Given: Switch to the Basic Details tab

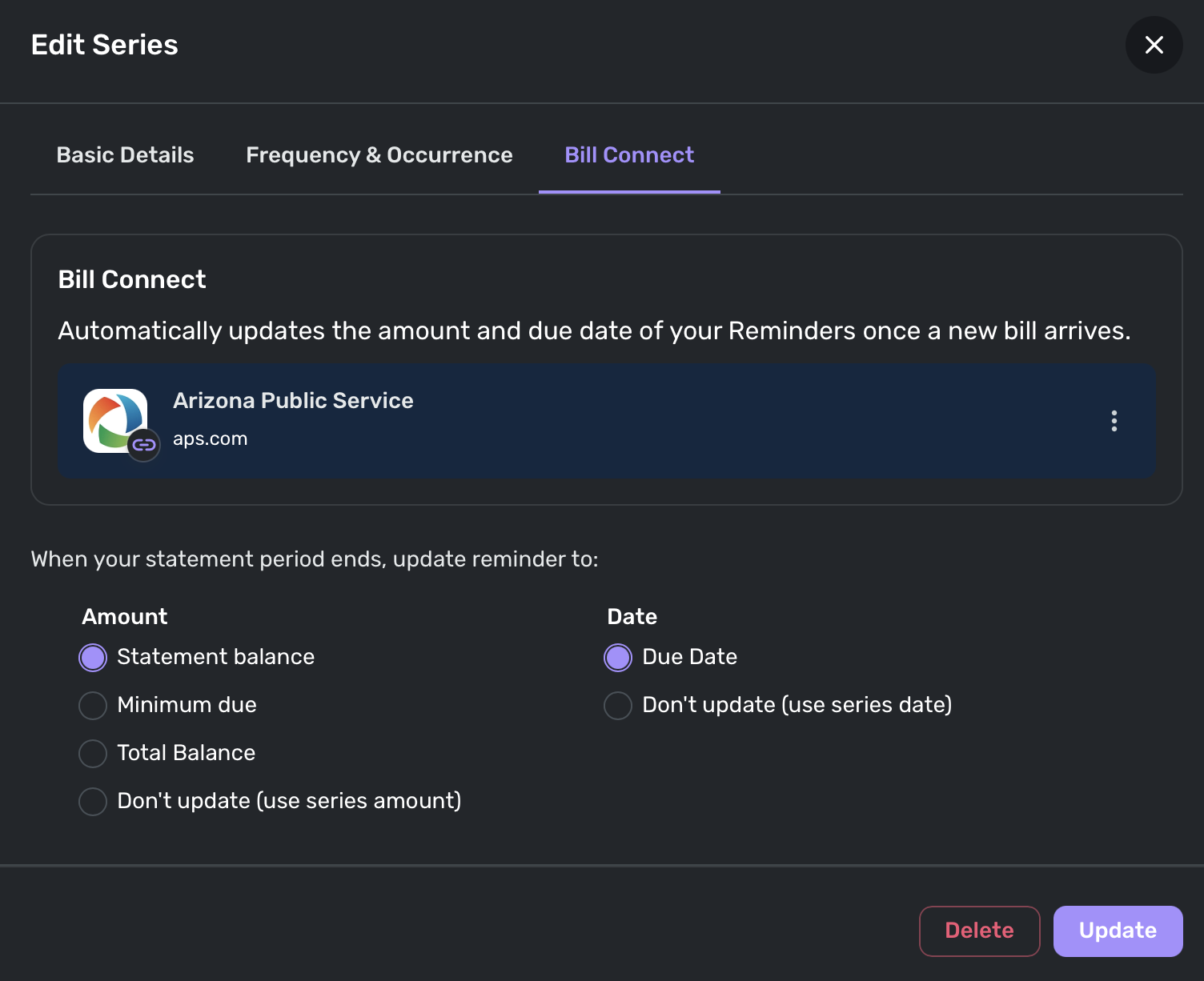Looking at the screenshot, I should (x=125, y=155).
